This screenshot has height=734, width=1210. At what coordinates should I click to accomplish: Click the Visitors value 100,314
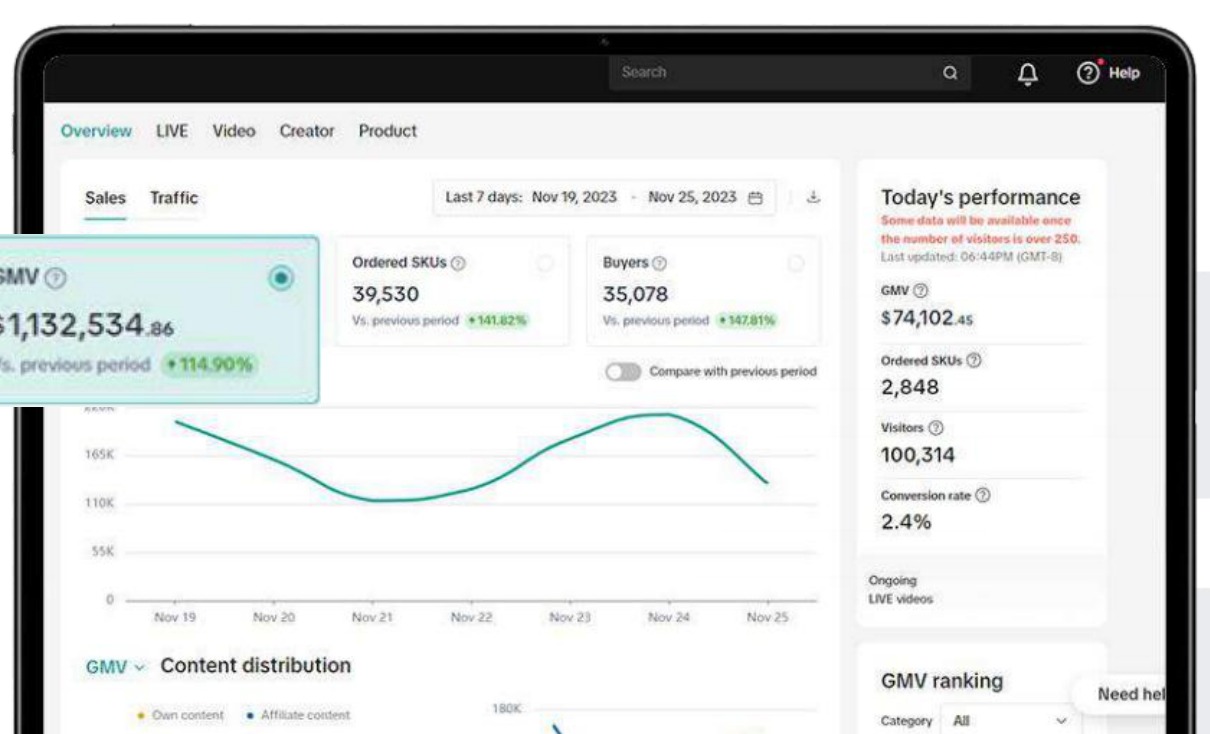click(917, 455)
